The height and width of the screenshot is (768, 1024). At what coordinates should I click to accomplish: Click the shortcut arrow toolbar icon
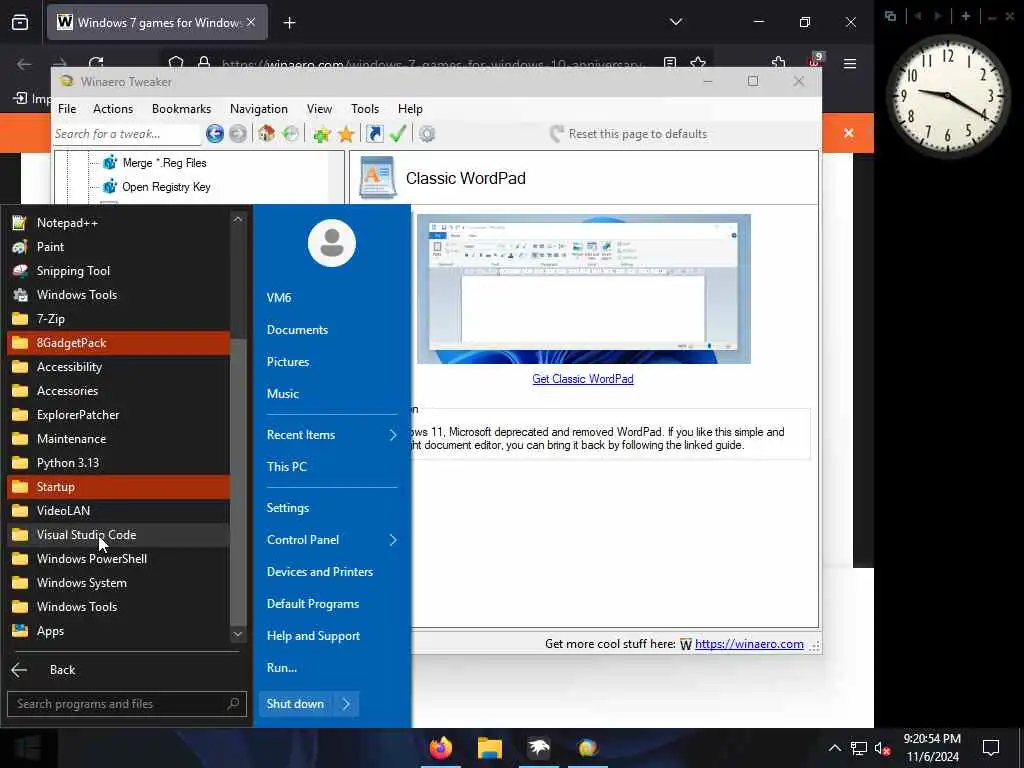pos(374,134)
